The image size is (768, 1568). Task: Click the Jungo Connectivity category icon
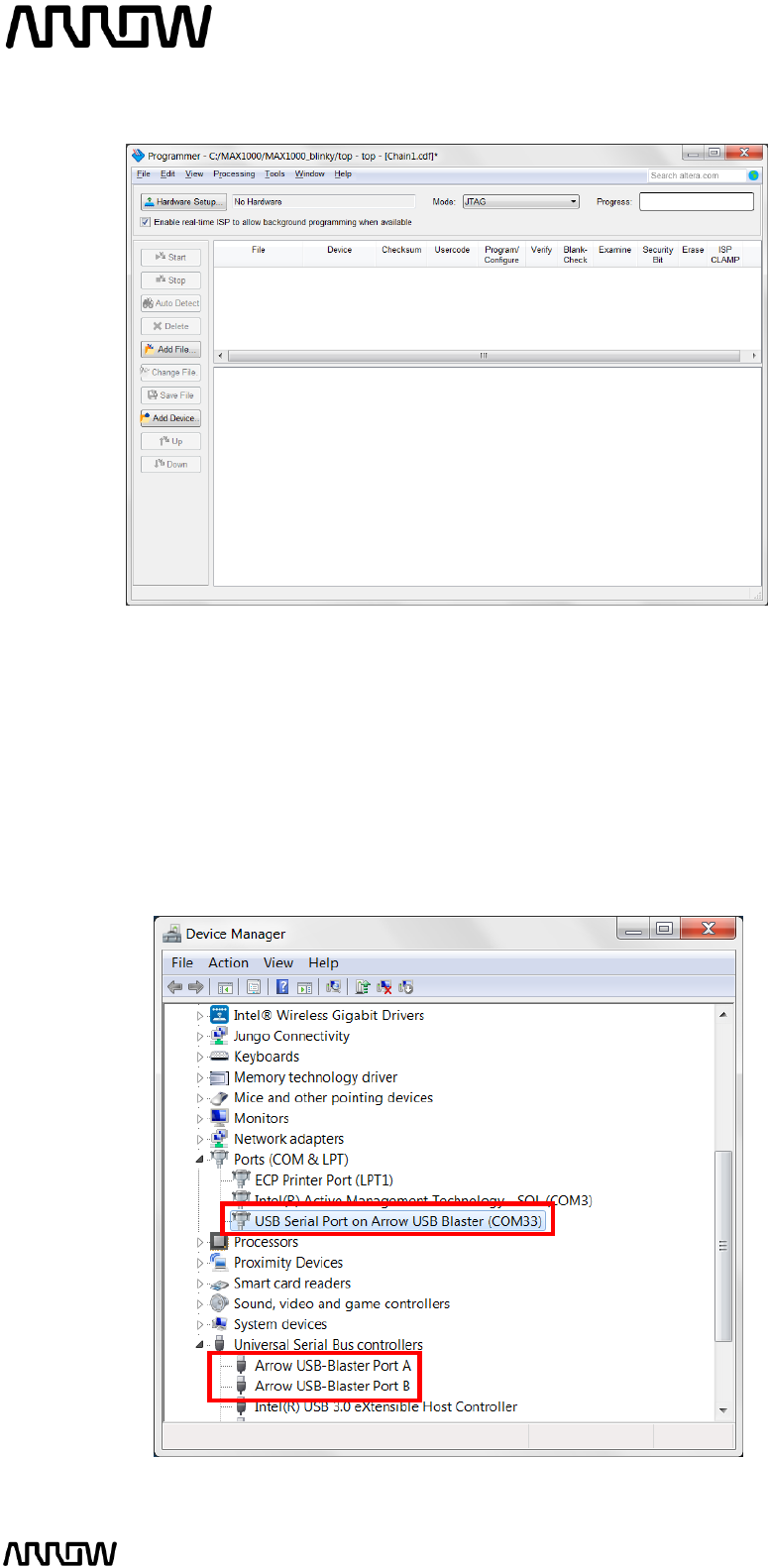point(219,1036)
